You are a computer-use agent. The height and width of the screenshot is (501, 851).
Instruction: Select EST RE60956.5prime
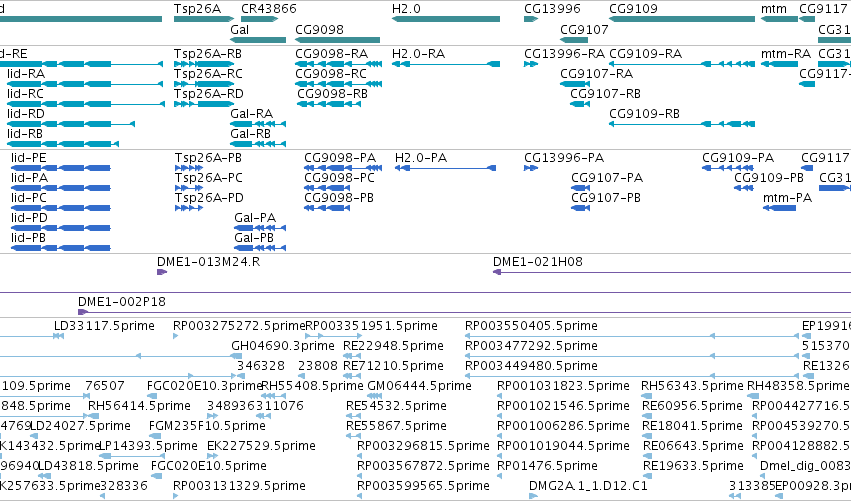click(693, 406)
